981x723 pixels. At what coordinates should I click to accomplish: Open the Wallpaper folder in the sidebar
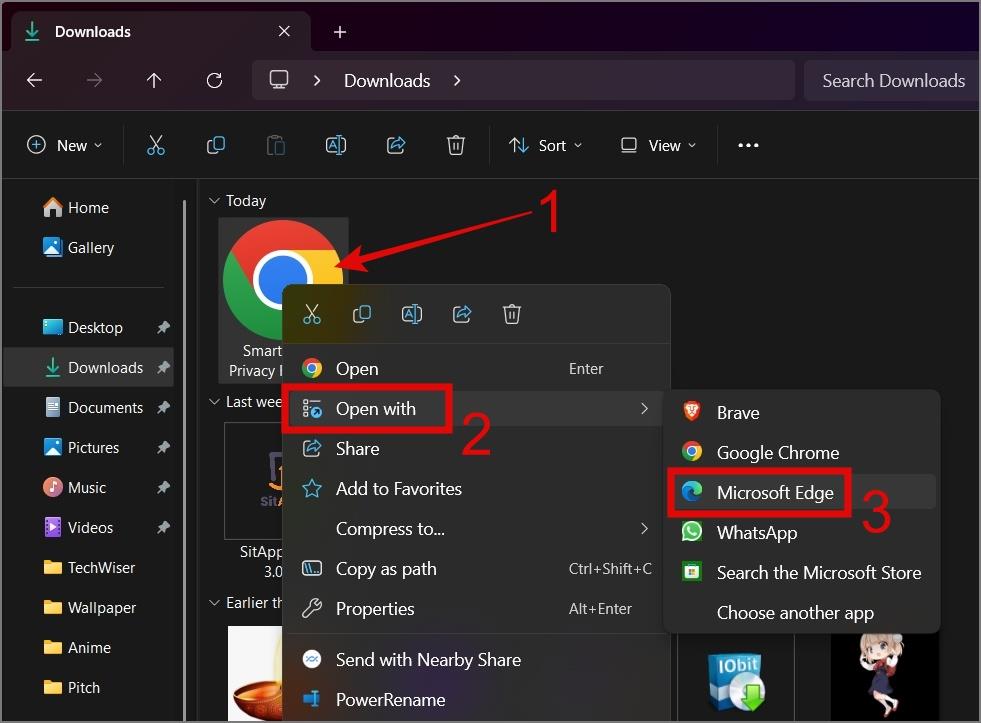(x=89, y=607)
